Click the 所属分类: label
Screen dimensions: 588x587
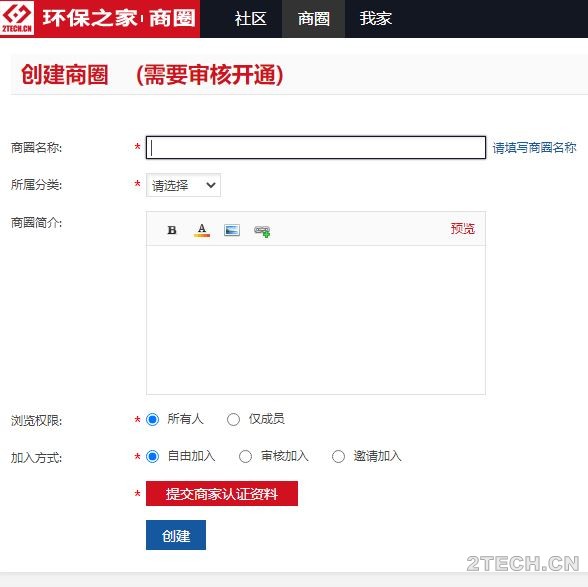tap(36, 185)
